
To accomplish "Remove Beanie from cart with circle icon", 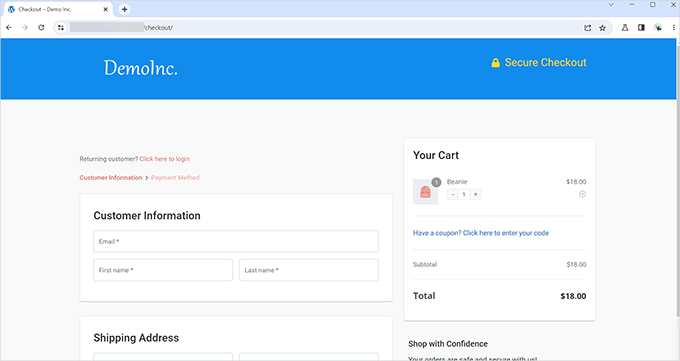I will (x=582, y=194).
